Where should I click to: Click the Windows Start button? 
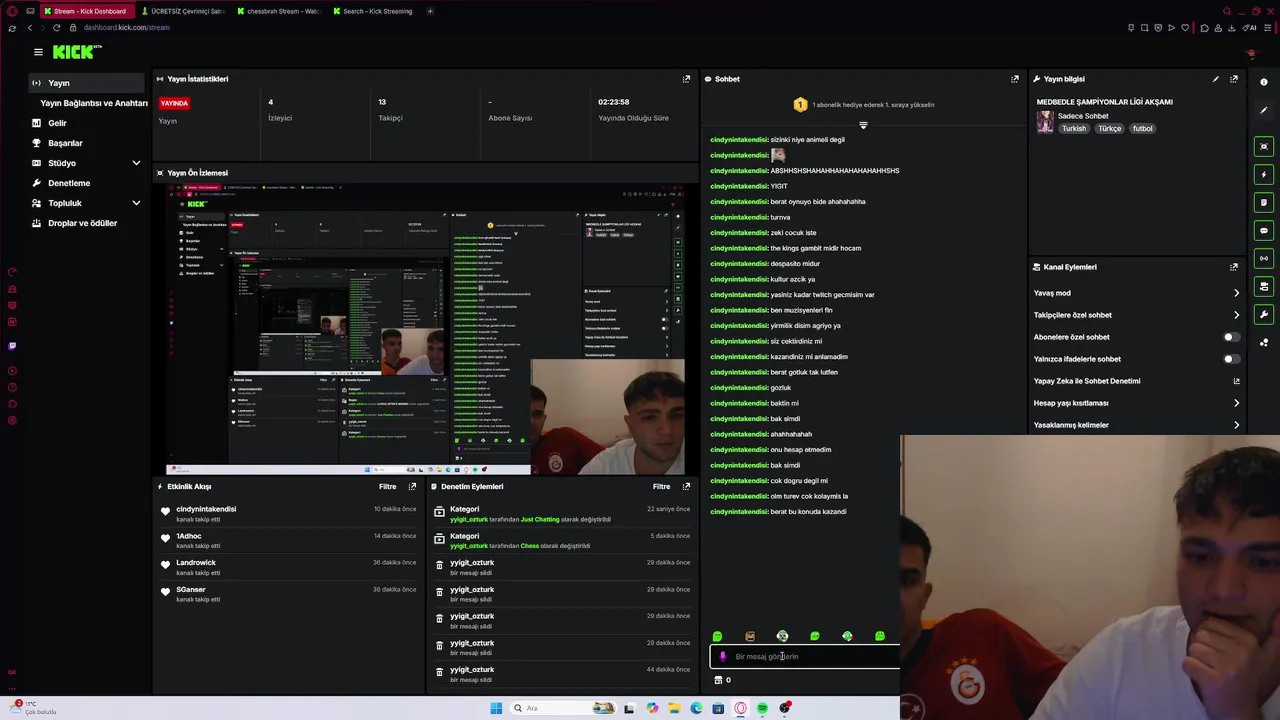pos(496,708)
